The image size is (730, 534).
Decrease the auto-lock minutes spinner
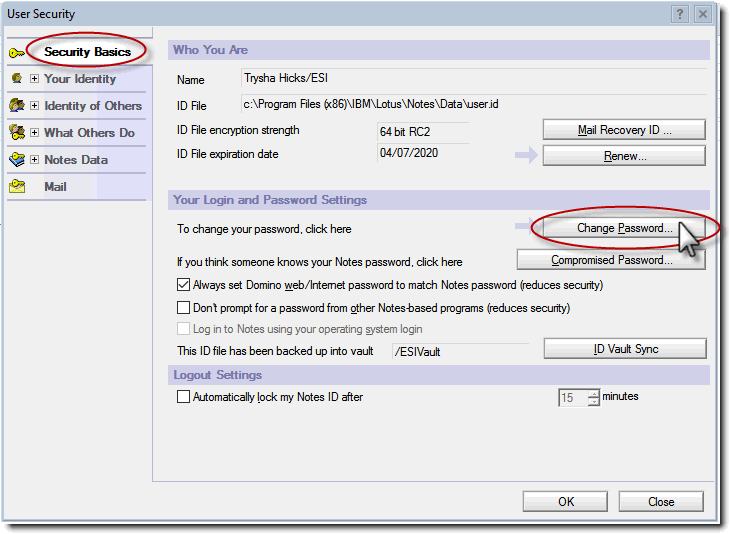pos(594,402)
